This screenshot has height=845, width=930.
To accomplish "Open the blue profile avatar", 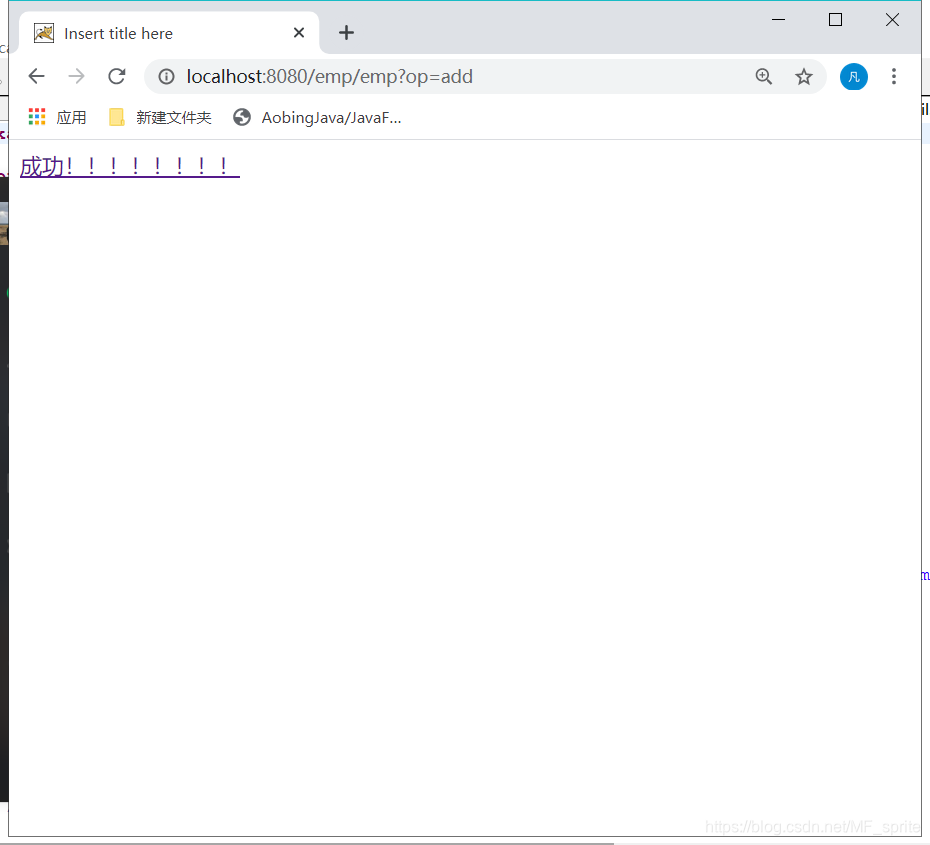I will [853, 76].
